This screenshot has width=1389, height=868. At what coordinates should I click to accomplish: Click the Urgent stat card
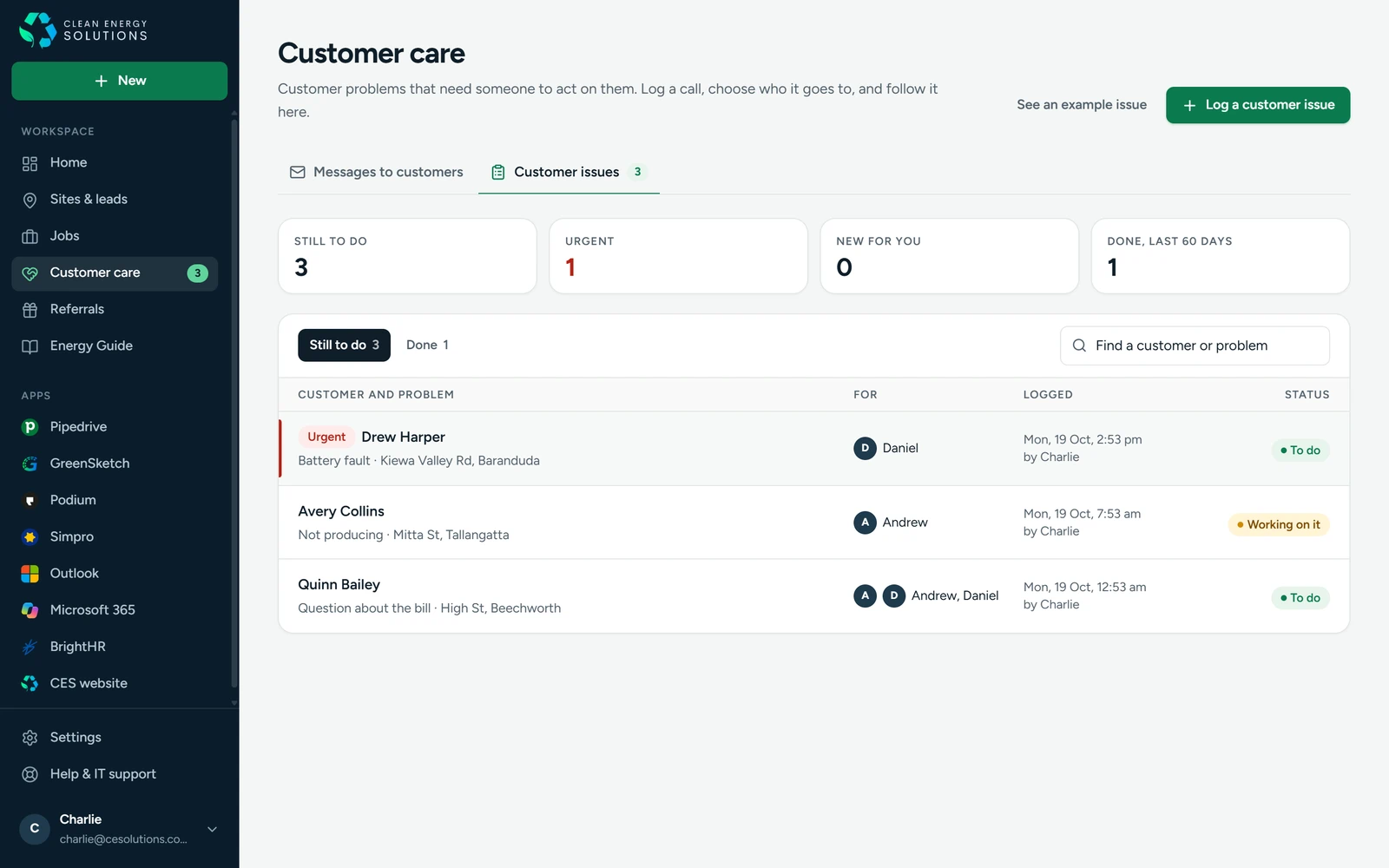click(x=678, y=256)
